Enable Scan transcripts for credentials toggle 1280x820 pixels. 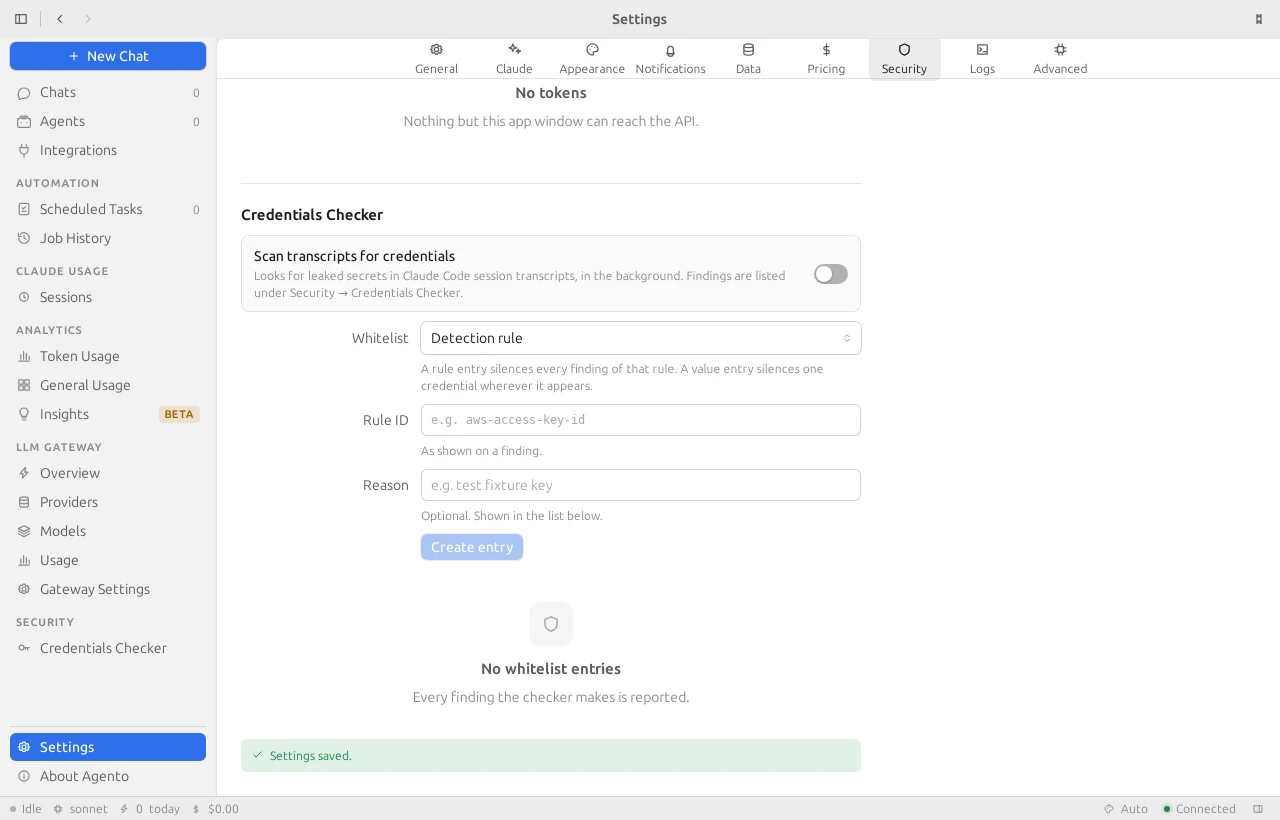click(x=830, y=274)
